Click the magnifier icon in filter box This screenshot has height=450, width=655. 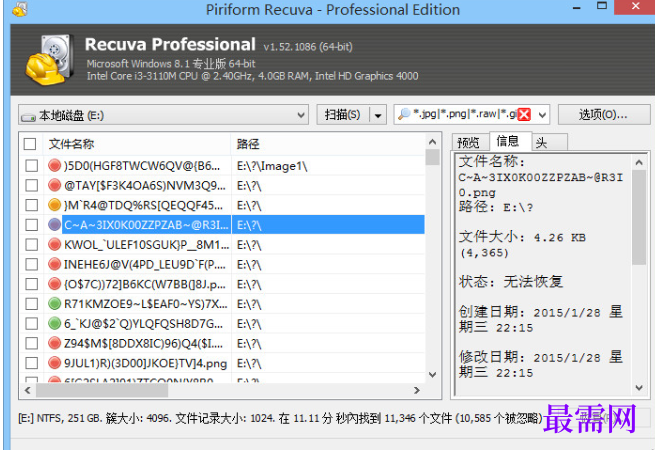404,114
